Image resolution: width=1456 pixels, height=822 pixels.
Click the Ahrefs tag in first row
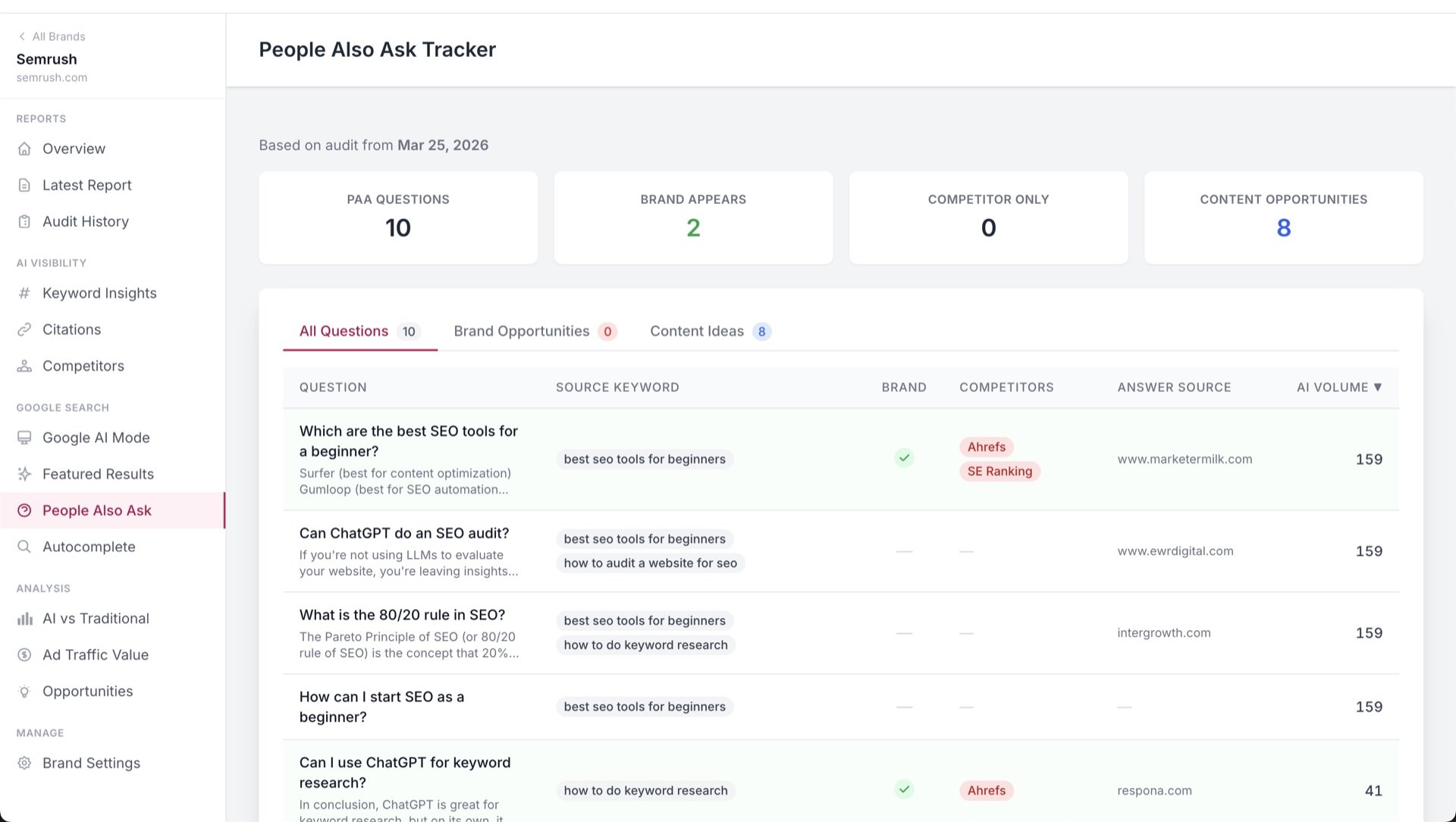(x=986, y=447)
